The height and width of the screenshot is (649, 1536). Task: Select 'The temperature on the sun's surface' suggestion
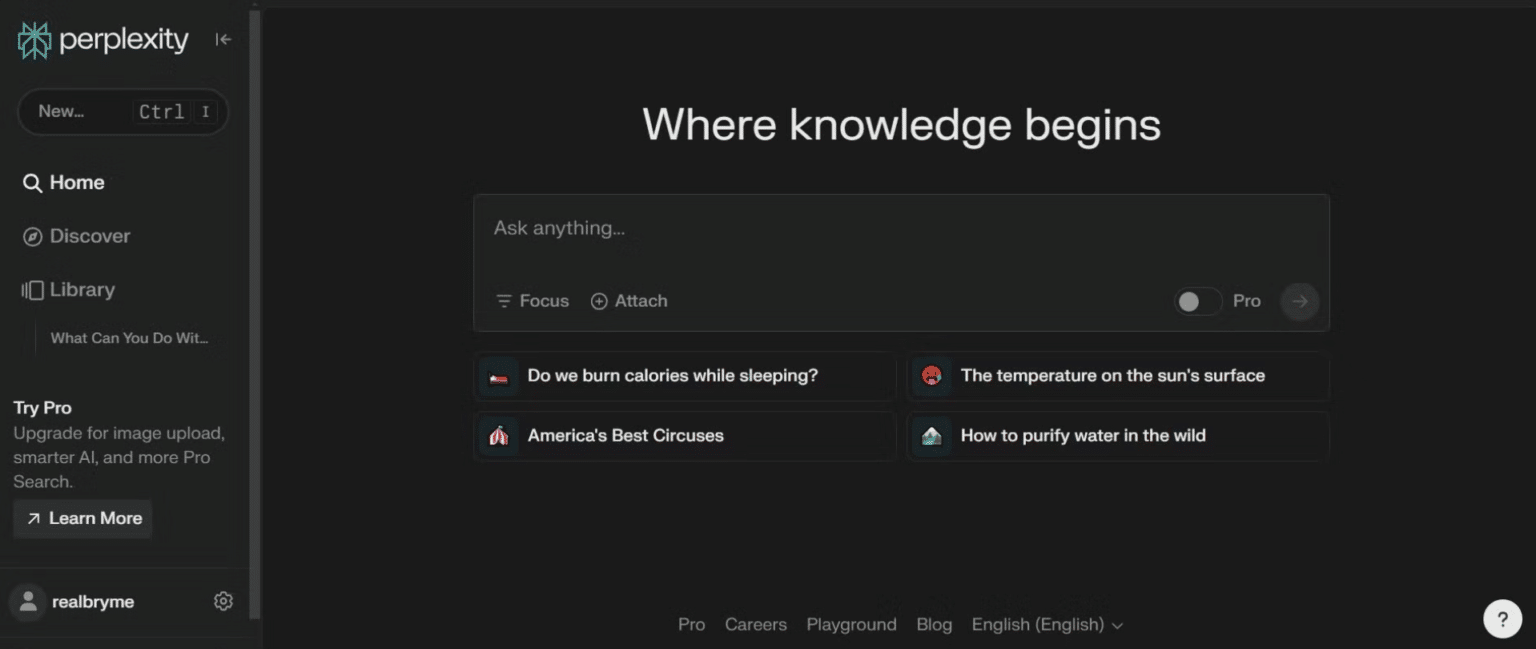coord(1118,376)
